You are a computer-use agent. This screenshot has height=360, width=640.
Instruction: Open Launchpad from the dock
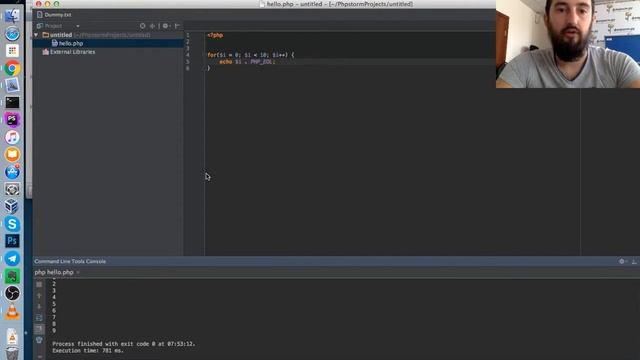[12, 51]
